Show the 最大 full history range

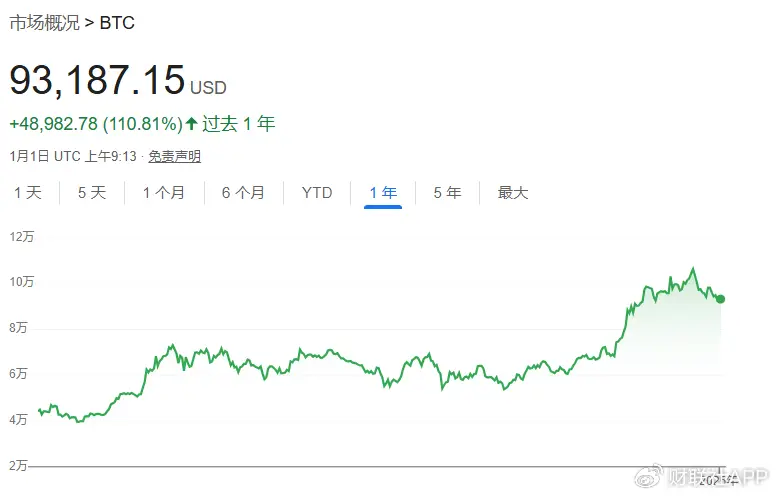tap(513, 193)
